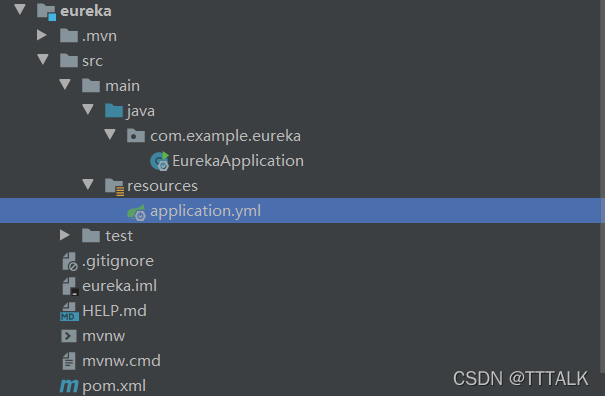Collapse the java source folder arrow

pyautogui.click(x=88, y=110)
